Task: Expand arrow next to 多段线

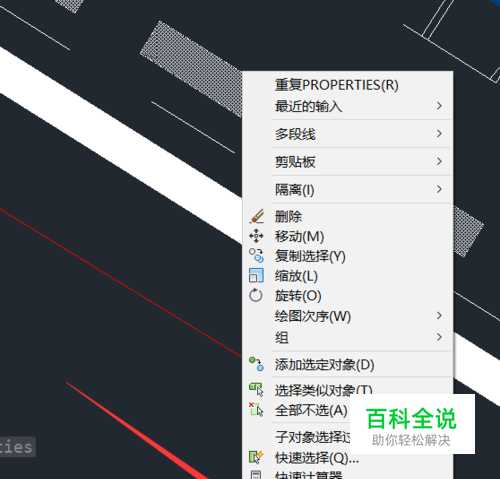Action: pyautogui.click(x=439, y=134)
